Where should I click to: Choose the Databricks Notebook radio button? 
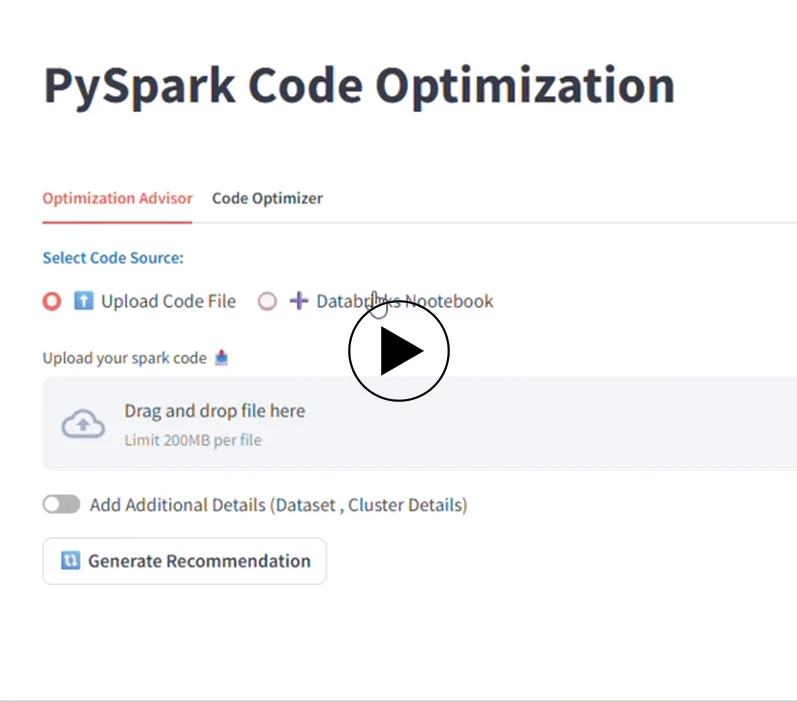coord(267,301)
